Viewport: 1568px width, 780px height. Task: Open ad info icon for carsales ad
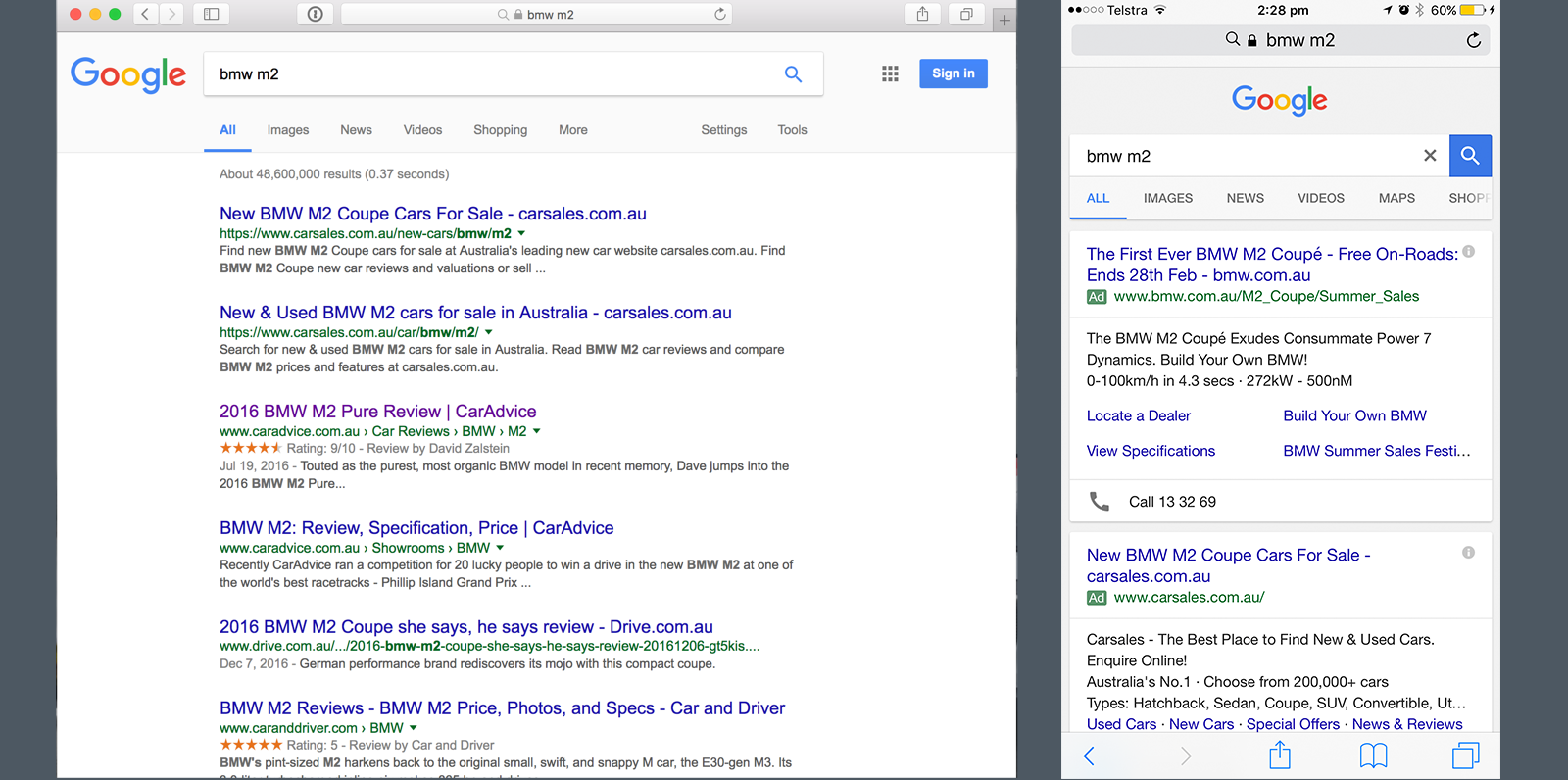[x=1468, y=553]
